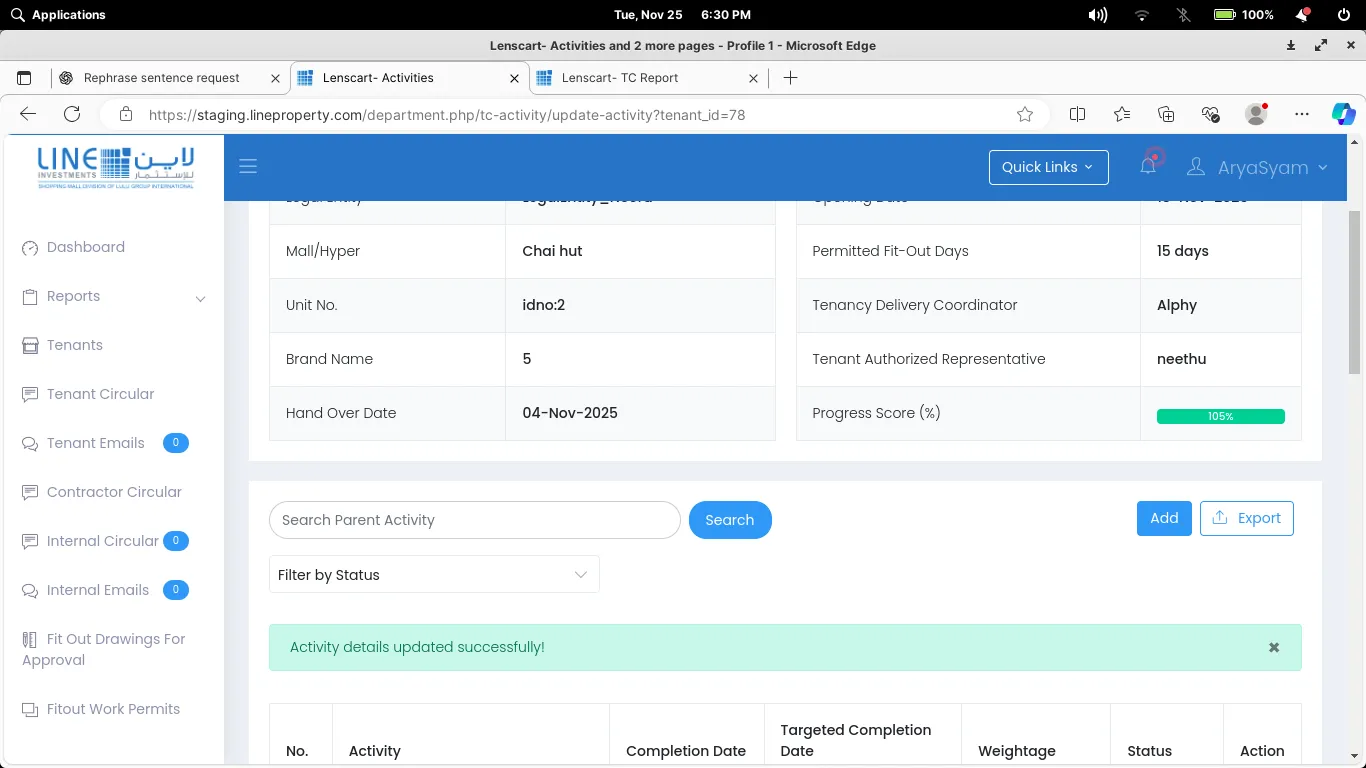Click the blue Search button

coord(729,520)
